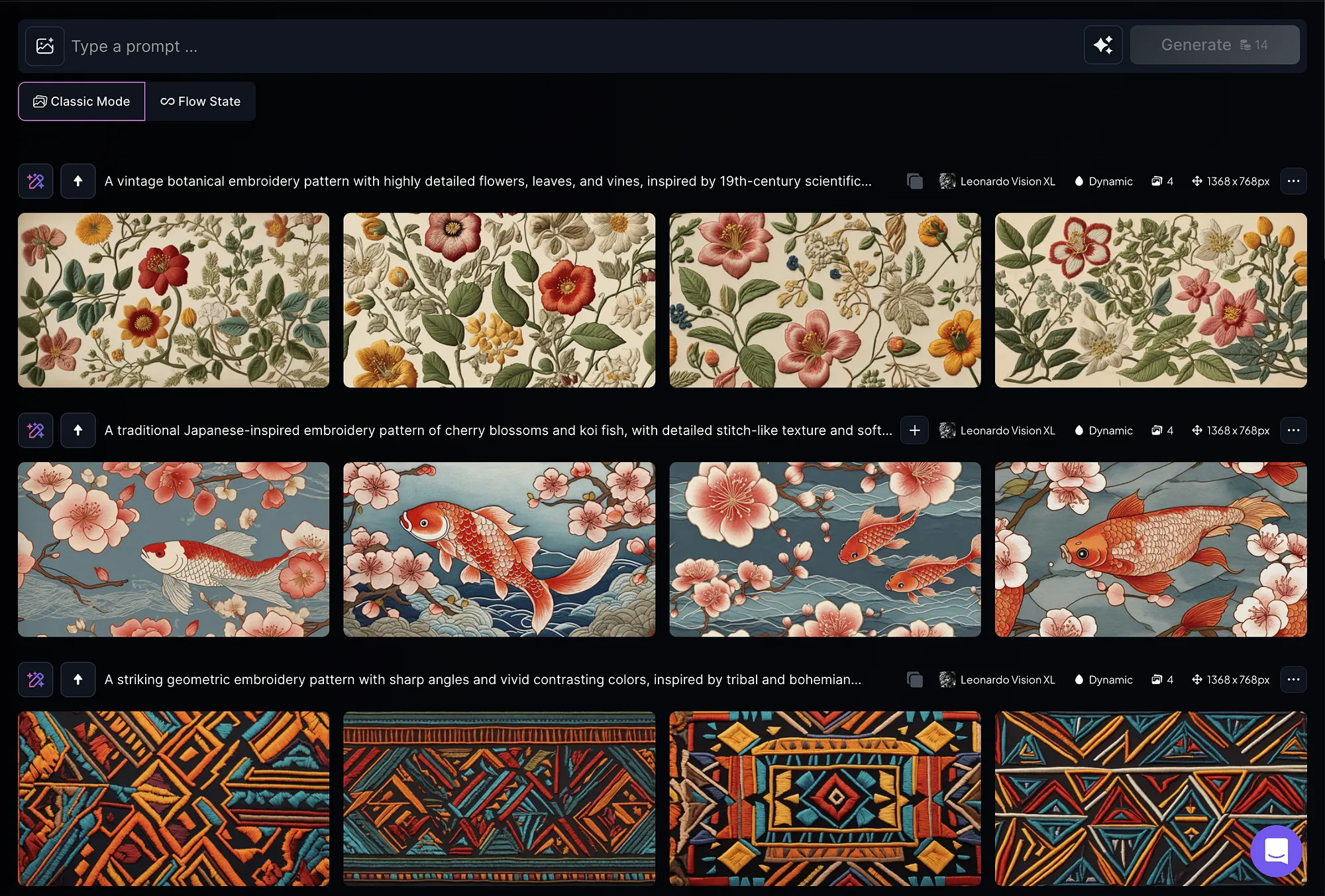Open more options for geometric embroidery row
Screen dimensions: 1325x896
[x=1293, y=679]
